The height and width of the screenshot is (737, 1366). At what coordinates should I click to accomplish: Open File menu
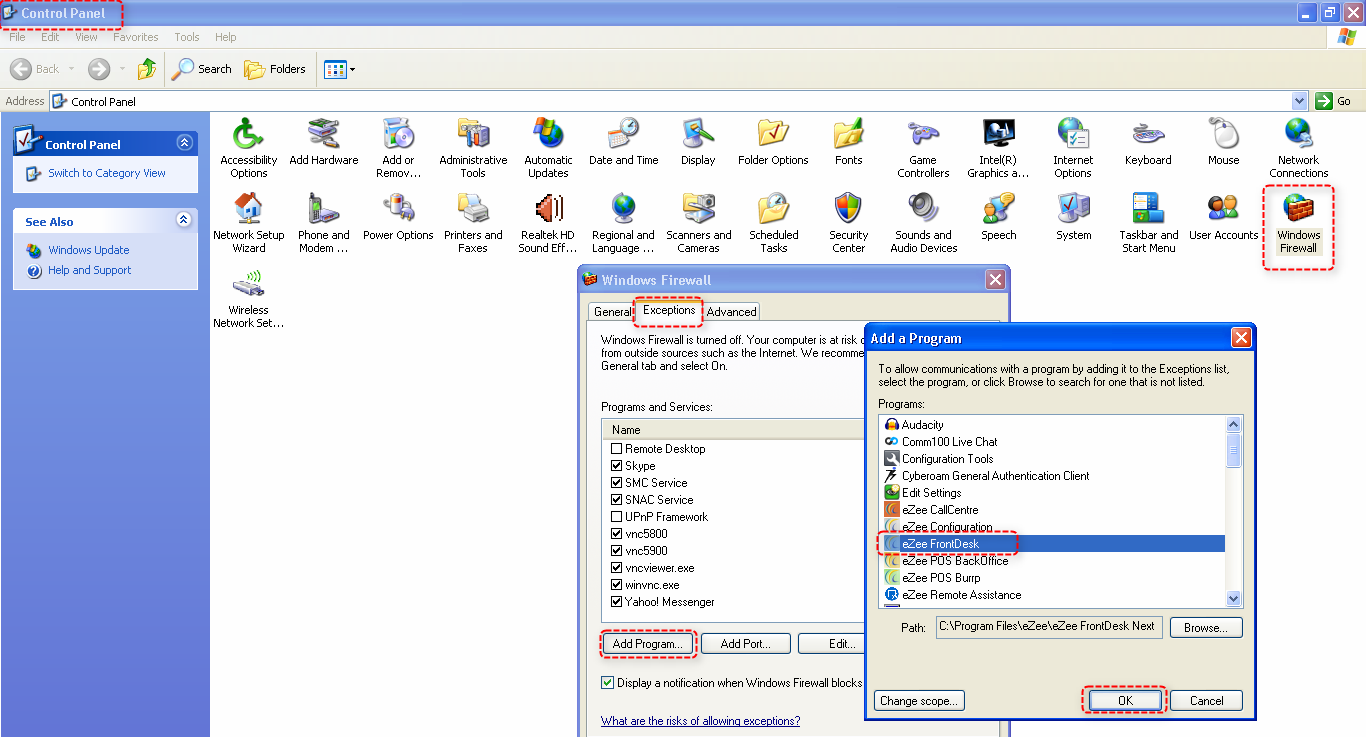pos(17,37)
